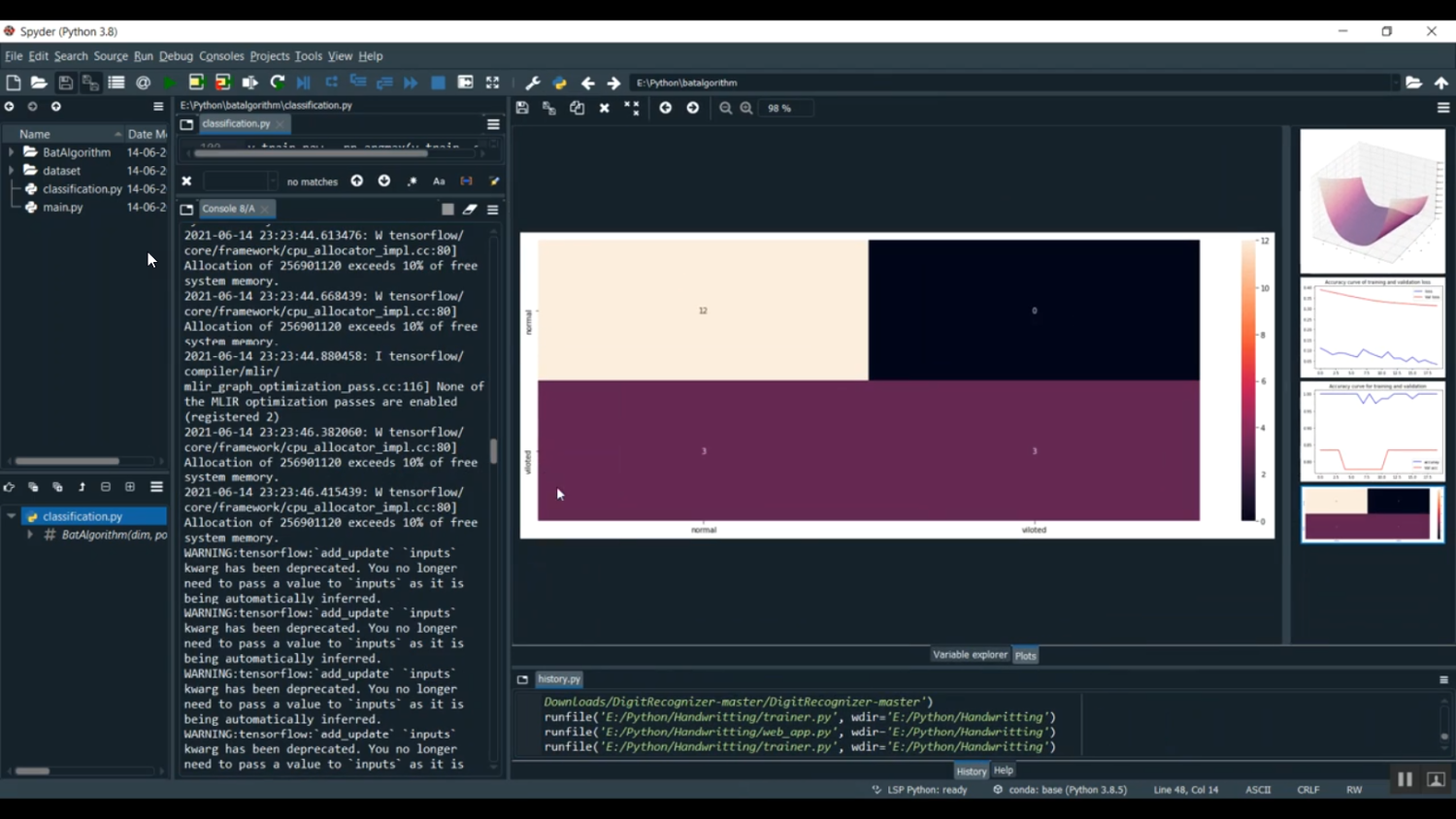Open the Consoles menu
The height and width of the screenshot is (819, 1456).
click(221, 56)
